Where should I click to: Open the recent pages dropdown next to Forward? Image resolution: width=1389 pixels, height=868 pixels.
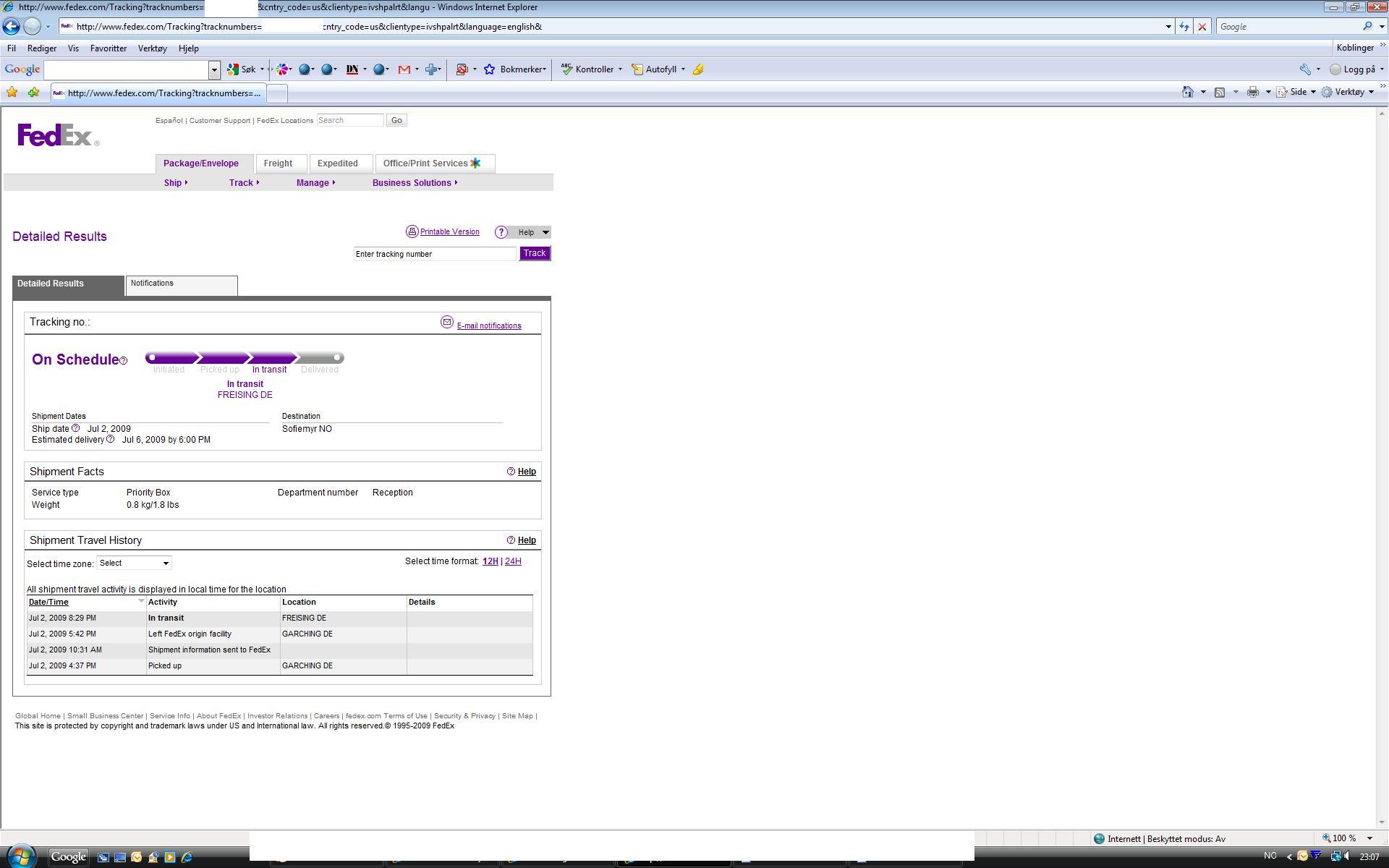pos(48,27)
